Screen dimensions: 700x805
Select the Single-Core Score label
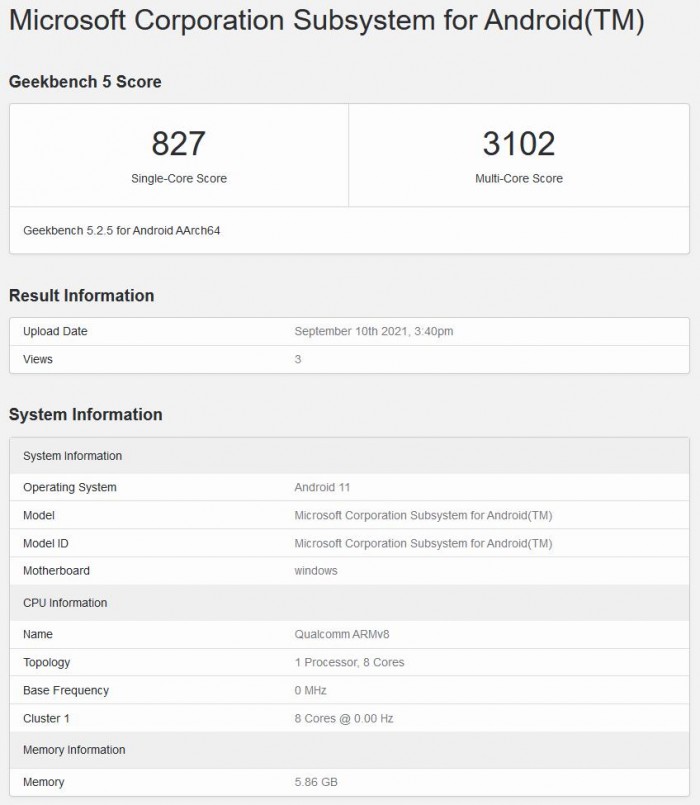(x=179, y=179)
